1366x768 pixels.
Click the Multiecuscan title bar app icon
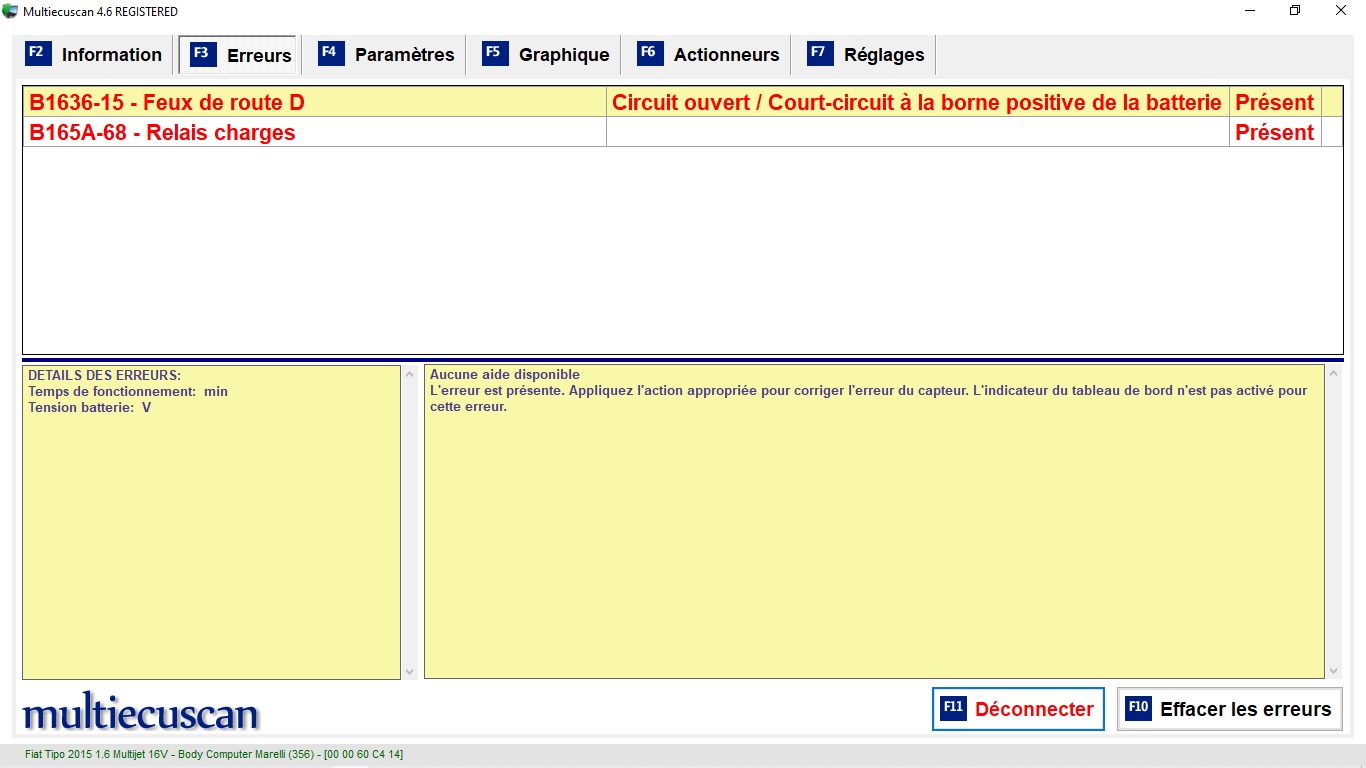[x=10, y=11]
